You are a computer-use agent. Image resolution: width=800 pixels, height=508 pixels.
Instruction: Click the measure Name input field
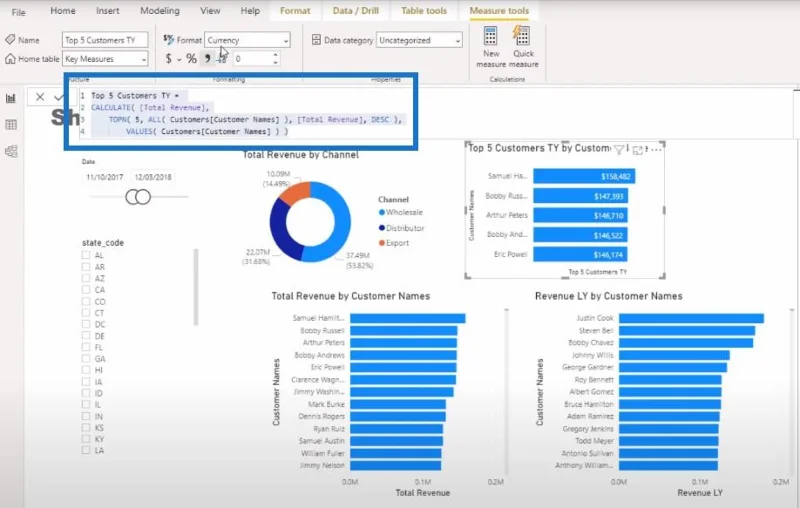[x=105, y=40]
